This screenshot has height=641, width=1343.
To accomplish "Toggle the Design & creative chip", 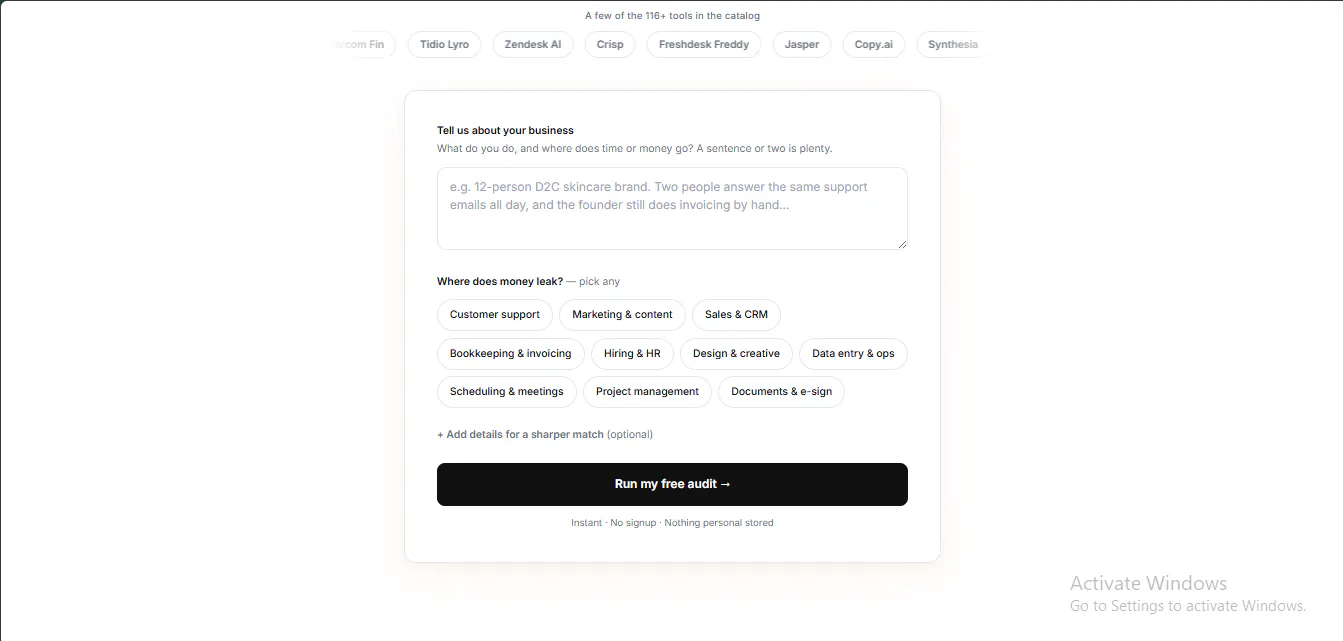I will (736, 354).
